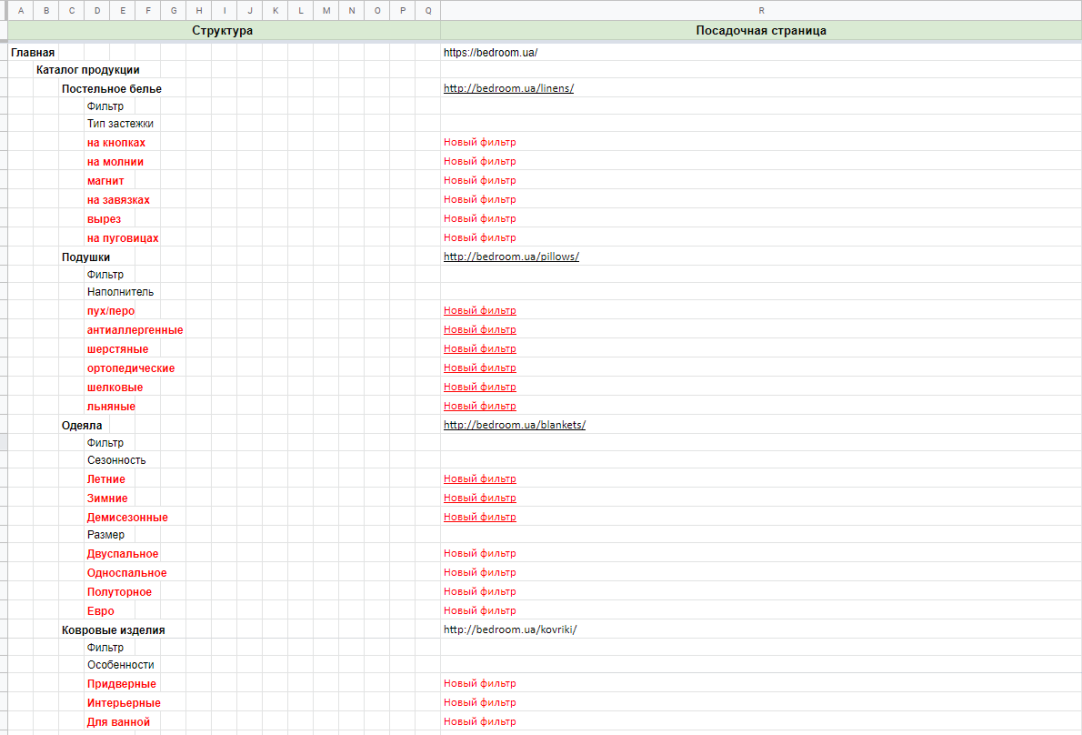
Task: Click Новый фильтр next to Придверные
Action: [480, 683]
